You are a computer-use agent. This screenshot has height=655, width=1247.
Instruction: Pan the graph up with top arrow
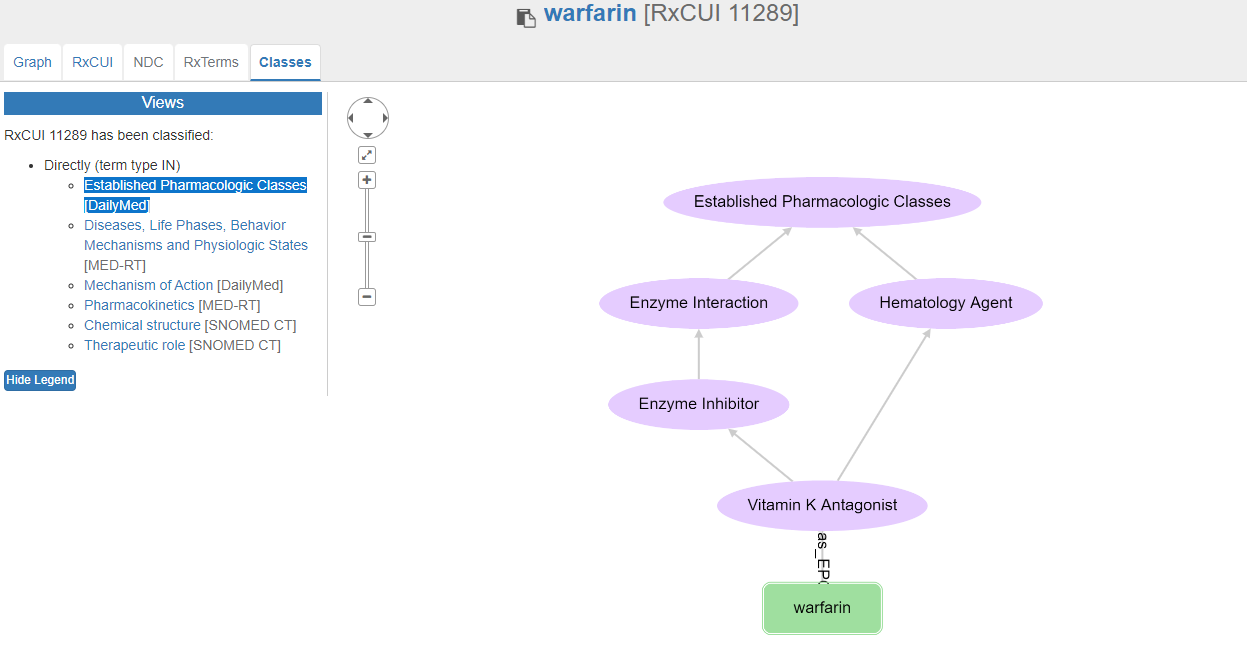click(368, 101)
